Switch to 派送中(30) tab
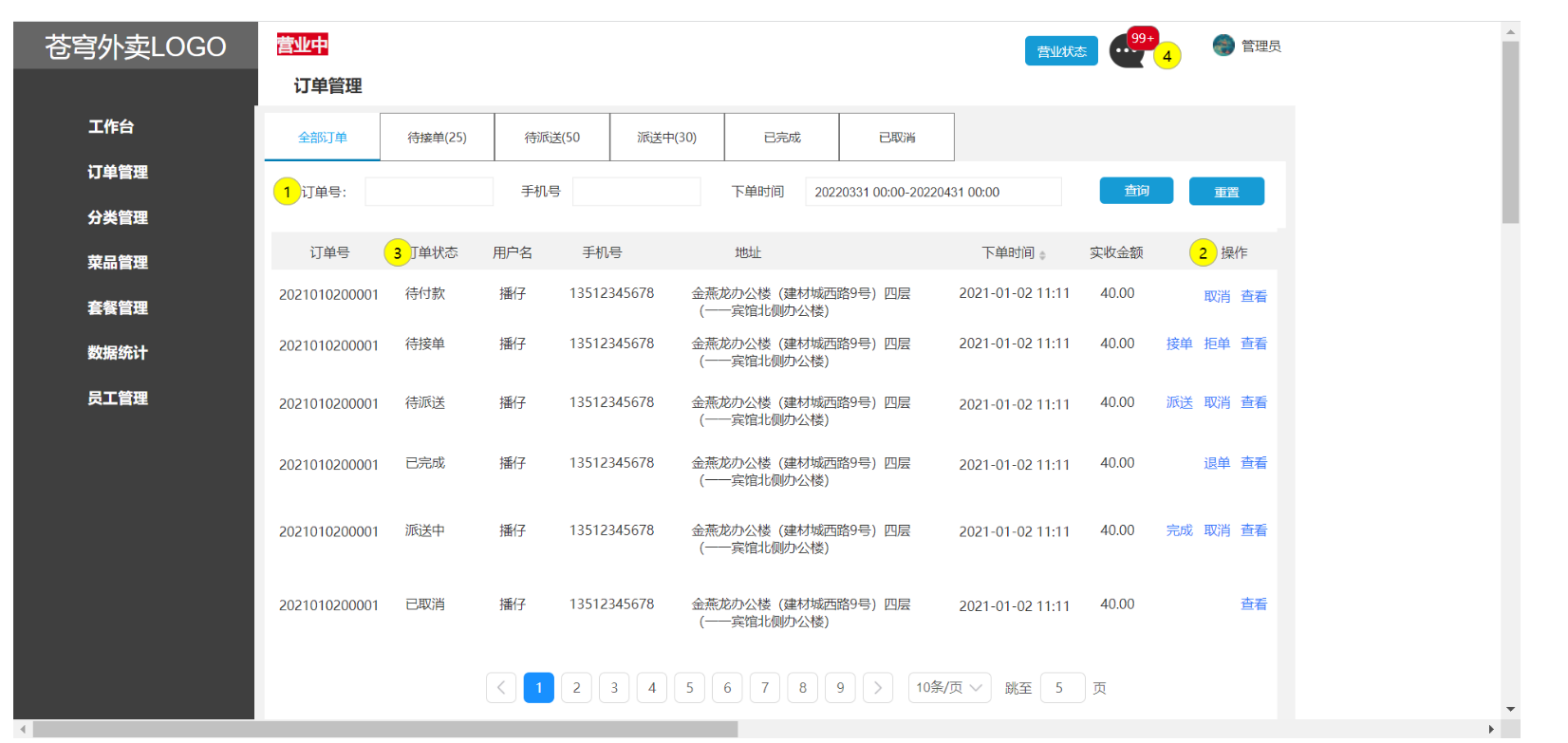The height and width of the screenshot is (743, 1568). [x=667, y=138]
